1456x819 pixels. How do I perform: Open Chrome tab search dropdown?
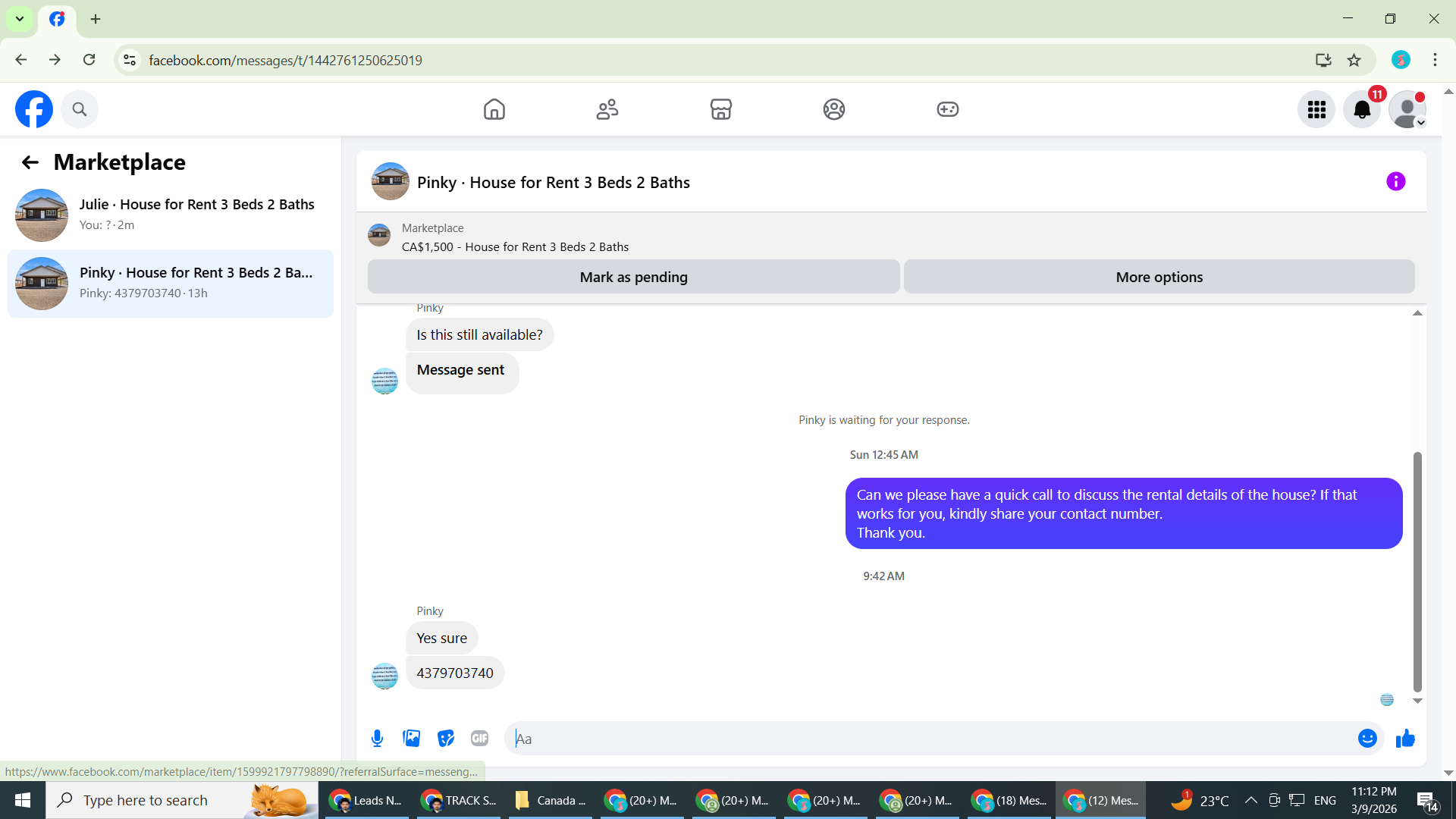coord(20,19)
